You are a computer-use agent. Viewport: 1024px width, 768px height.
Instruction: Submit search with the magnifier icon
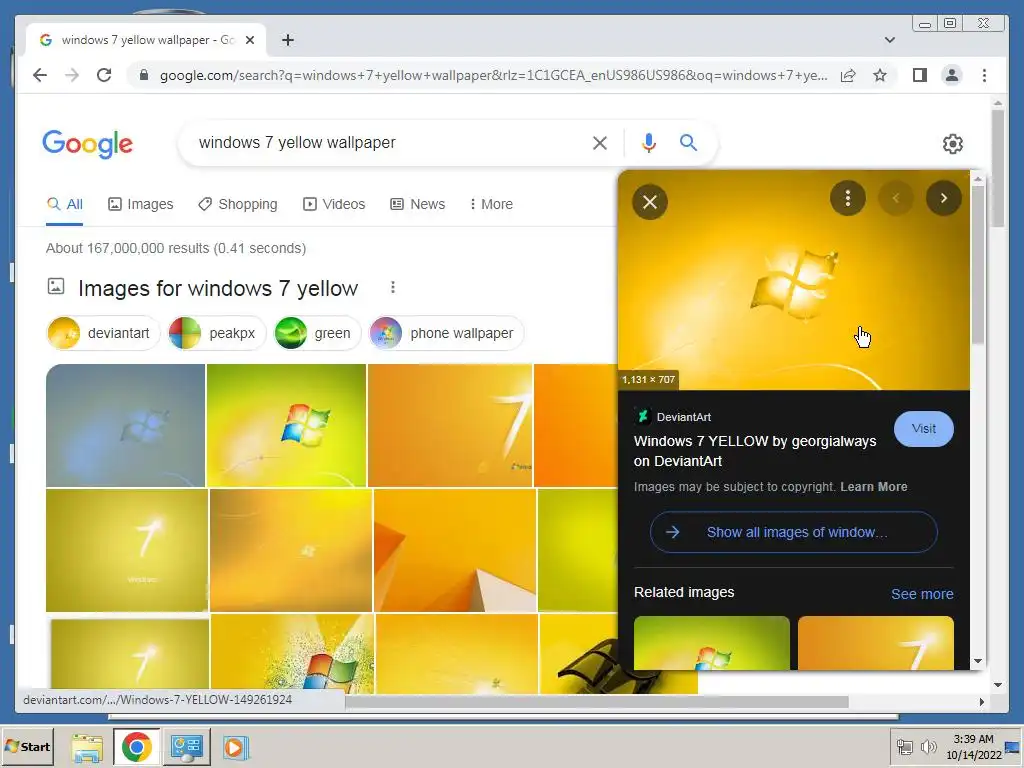click(x=688, y=142)
